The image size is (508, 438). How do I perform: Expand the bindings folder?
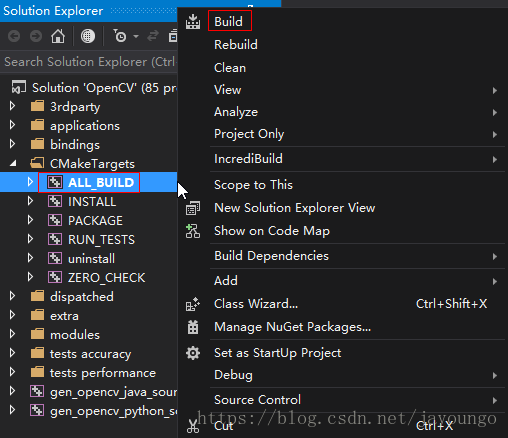click(13, 144)
